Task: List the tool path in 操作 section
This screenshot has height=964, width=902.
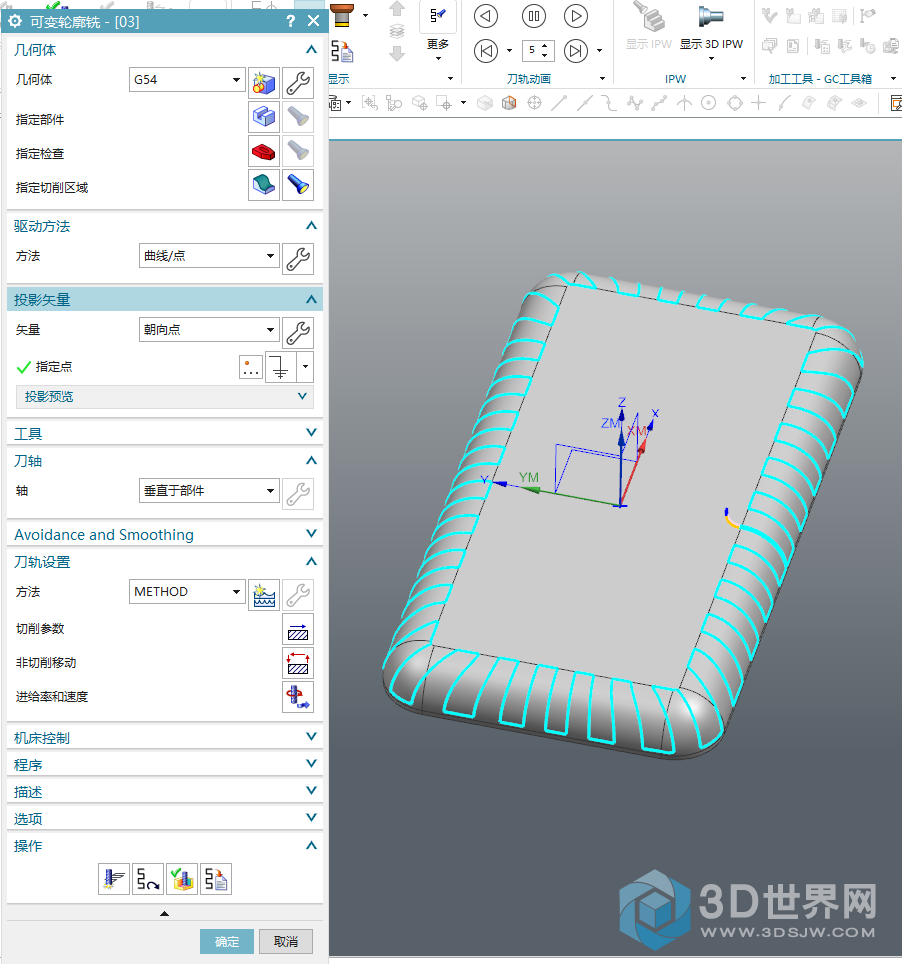Action: (216, 879)
